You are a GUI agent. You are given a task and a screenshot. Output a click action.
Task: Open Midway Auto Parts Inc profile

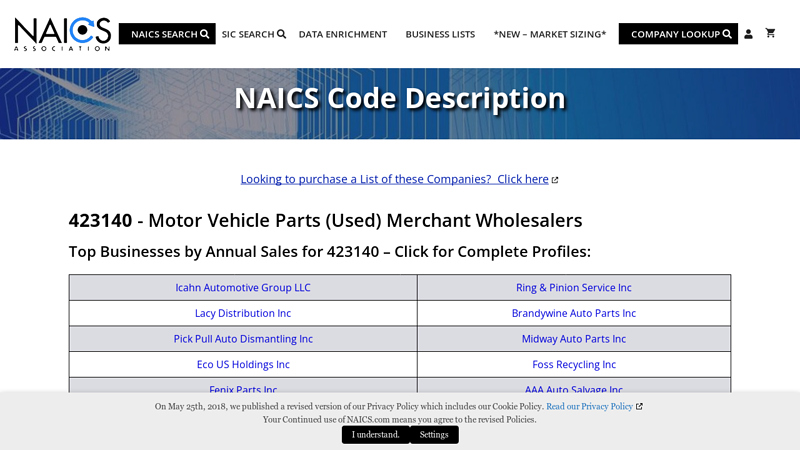[573, 339]
